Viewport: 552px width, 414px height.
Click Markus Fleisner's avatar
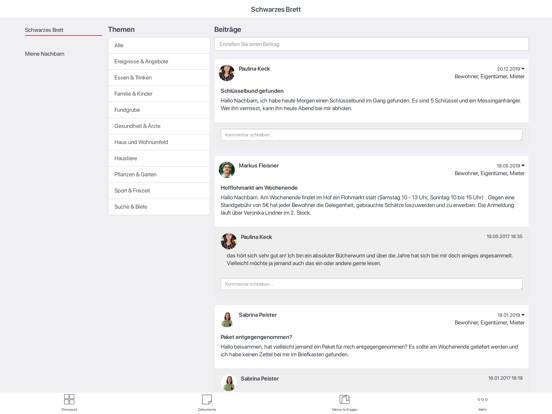[x=226, y=170]
